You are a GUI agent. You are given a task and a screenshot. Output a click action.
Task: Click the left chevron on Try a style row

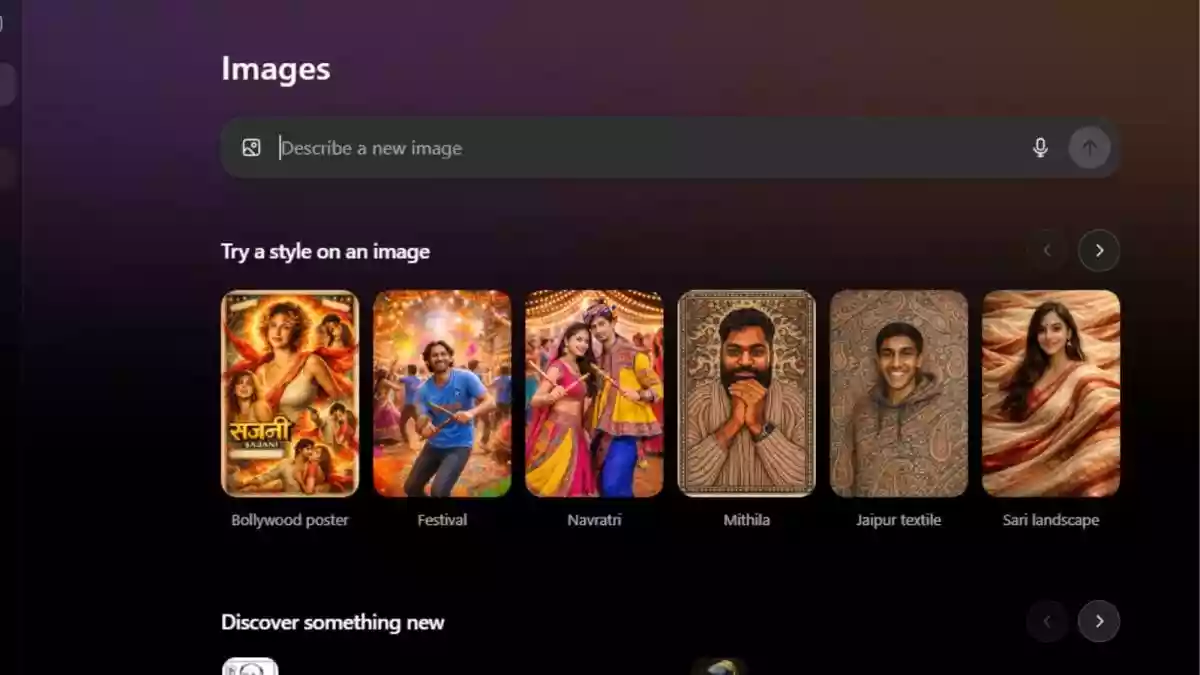(x=1047, y=251)
